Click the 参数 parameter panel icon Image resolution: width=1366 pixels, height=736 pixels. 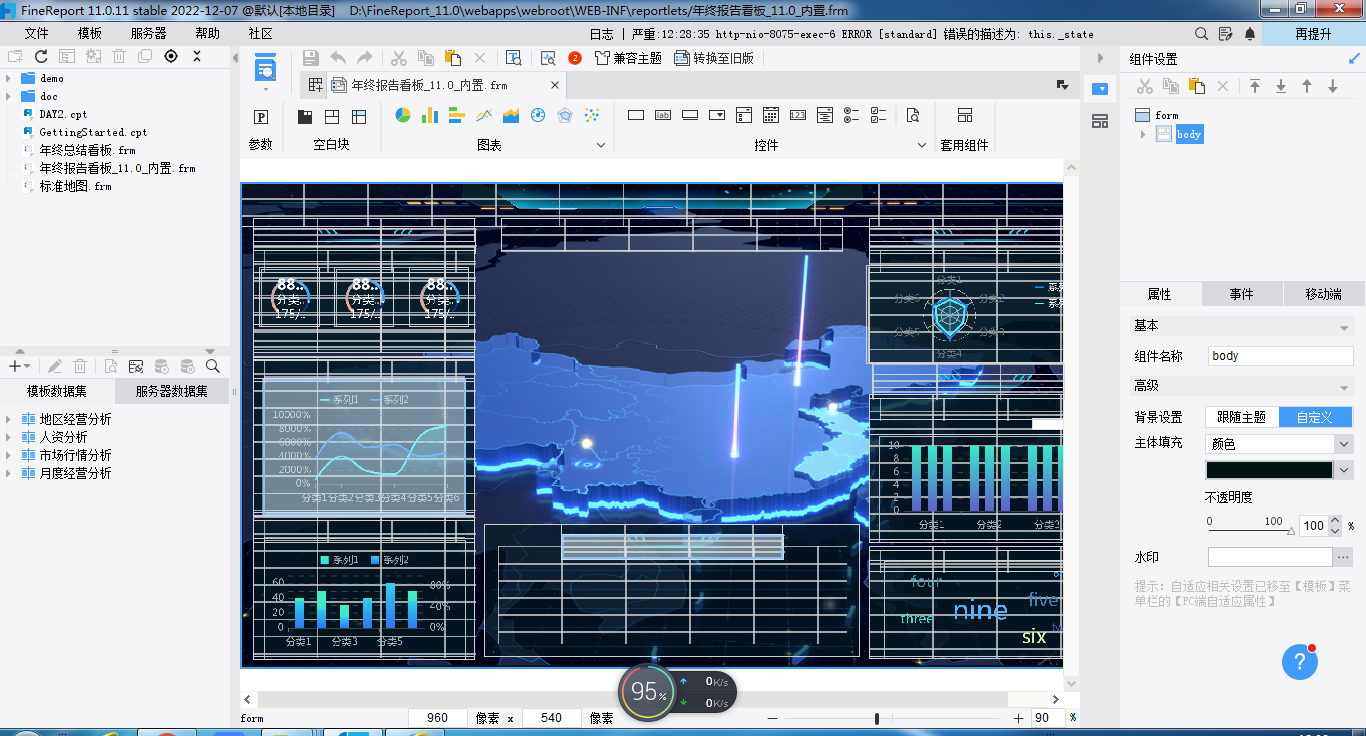point(261,117)
